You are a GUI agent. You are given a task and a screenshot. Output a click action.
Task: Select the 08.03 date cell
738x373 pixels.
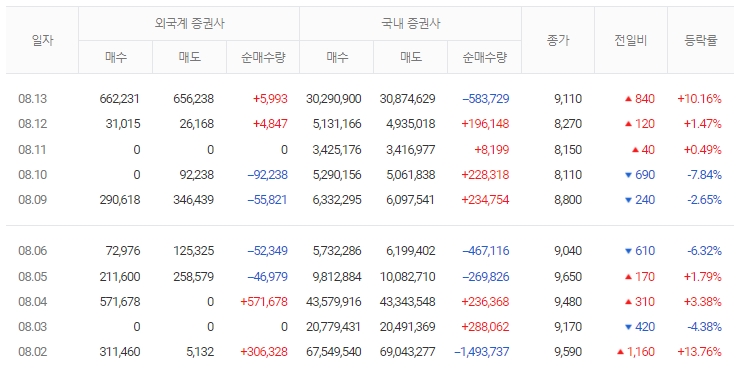click(x=32, y=326)
